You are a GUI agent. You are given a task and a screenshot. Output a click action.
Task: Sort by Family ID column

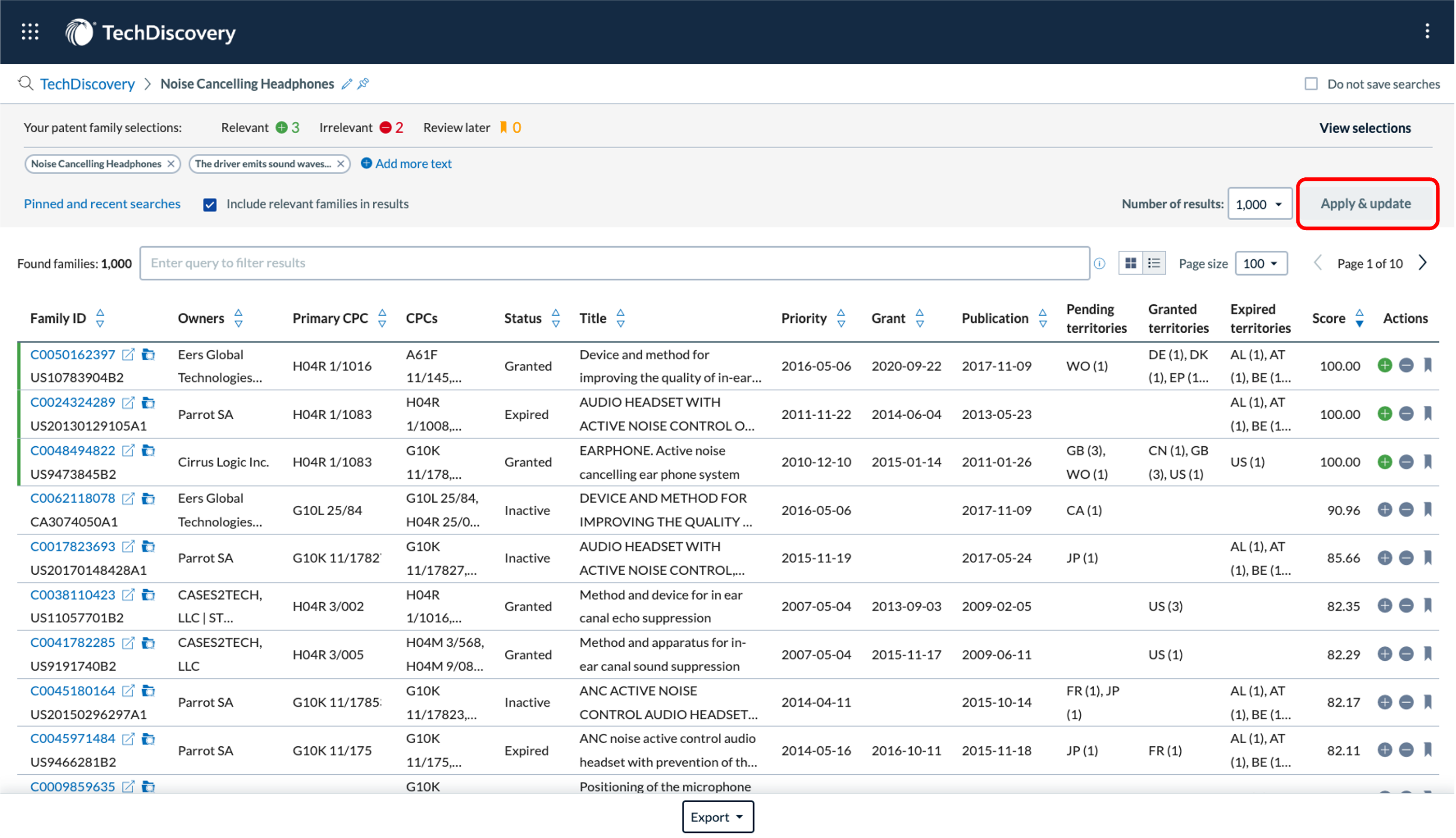[100, 318]
